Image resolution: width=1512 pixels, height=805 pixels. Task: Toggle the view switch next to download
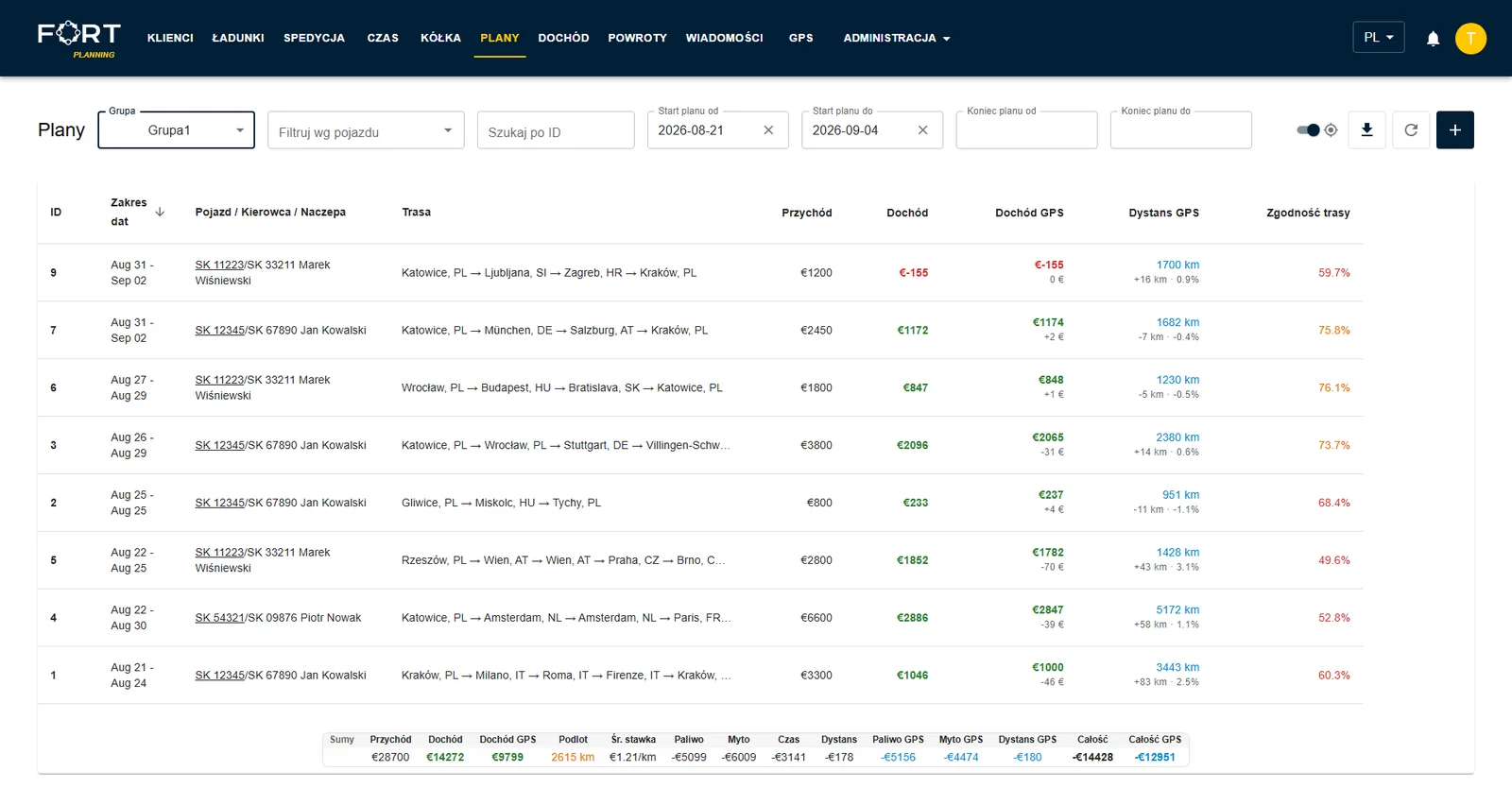[1309, 130]
